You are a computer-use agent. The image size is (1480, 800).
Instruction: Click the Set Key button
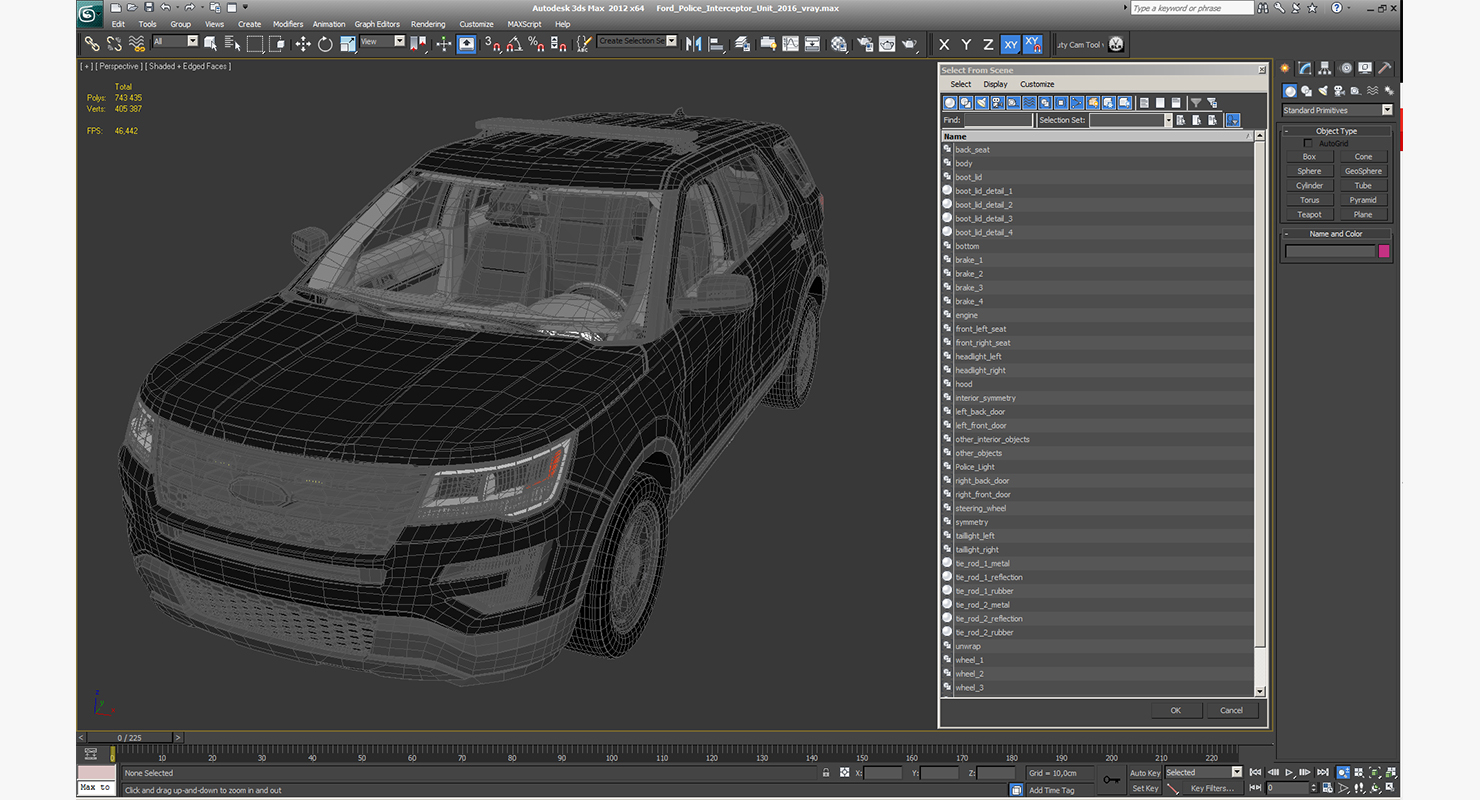[1145, 788]
